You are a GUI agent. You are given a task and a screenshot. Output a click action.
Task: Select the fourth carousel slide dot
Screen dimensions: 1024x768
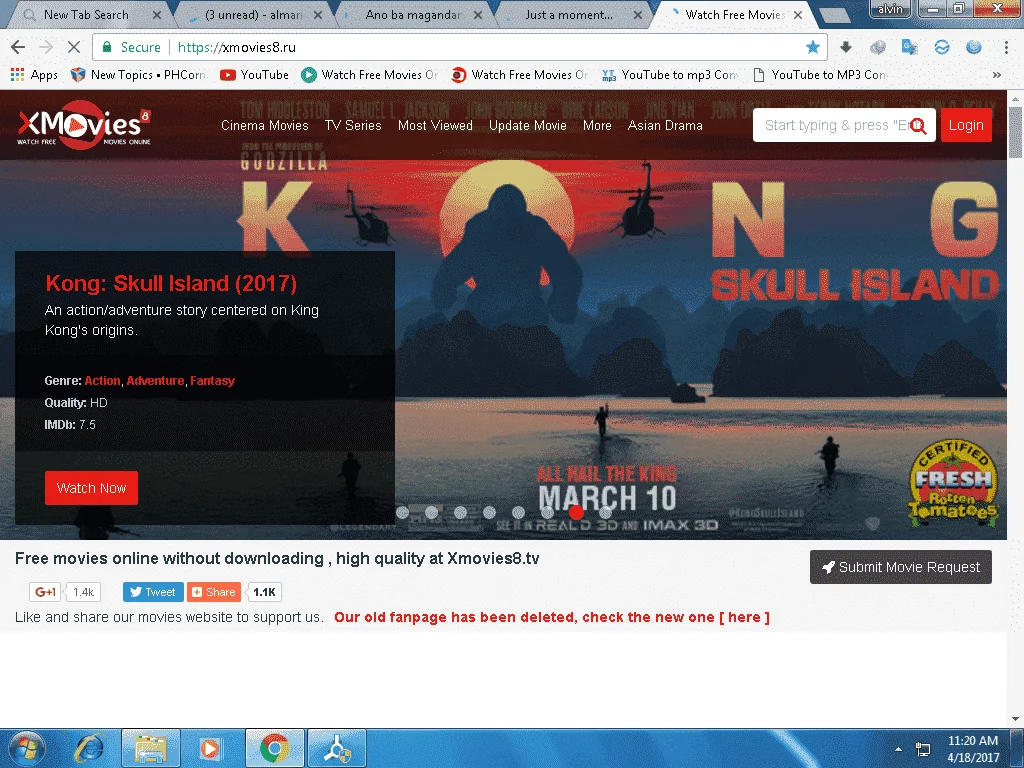[489, 513]
